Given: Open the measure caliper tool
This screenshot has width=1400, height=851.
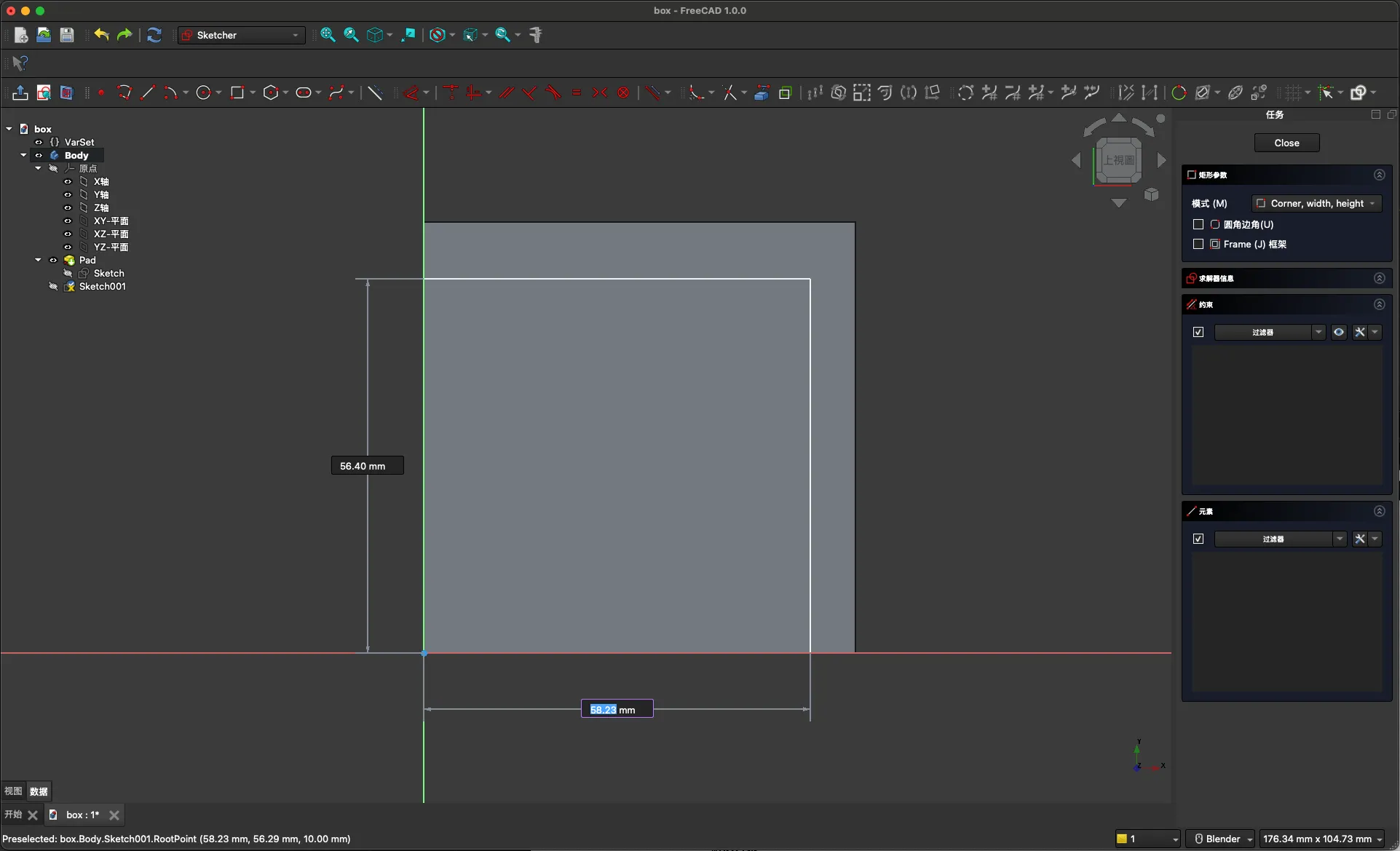Looking at the screenshot, I should click(537, 35).
